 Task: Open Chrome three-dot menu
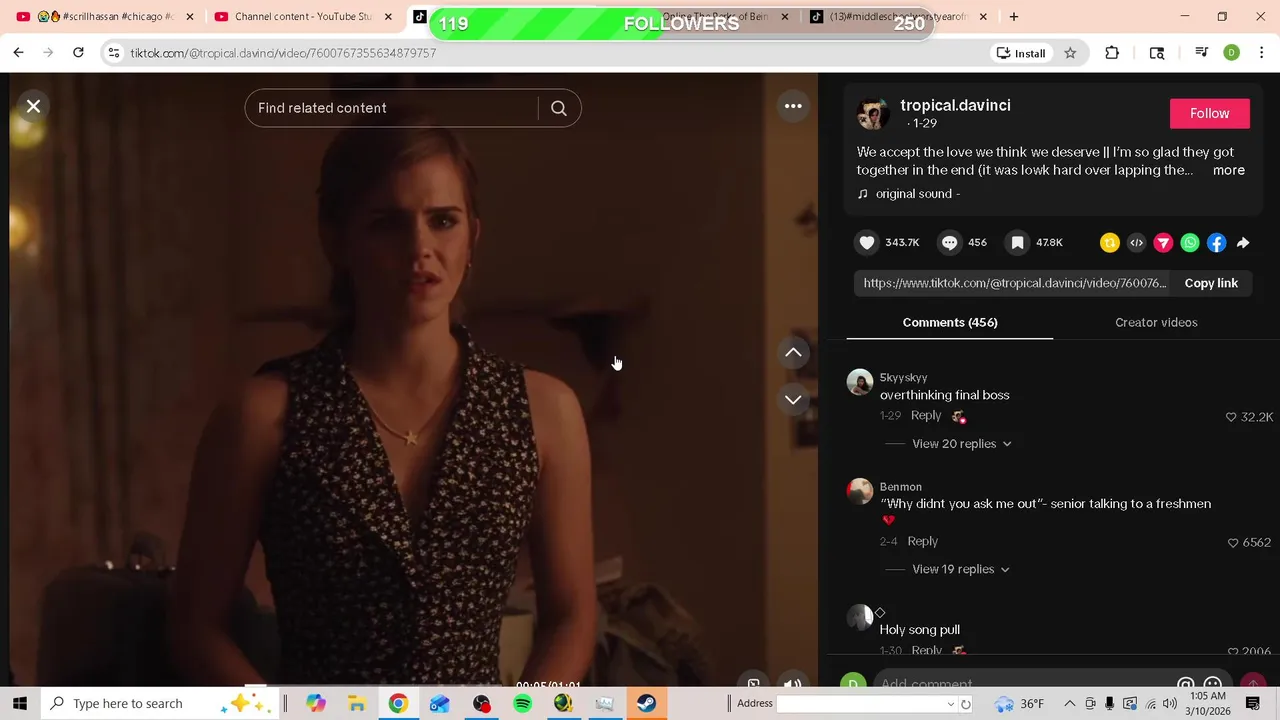click(1262, 53)
